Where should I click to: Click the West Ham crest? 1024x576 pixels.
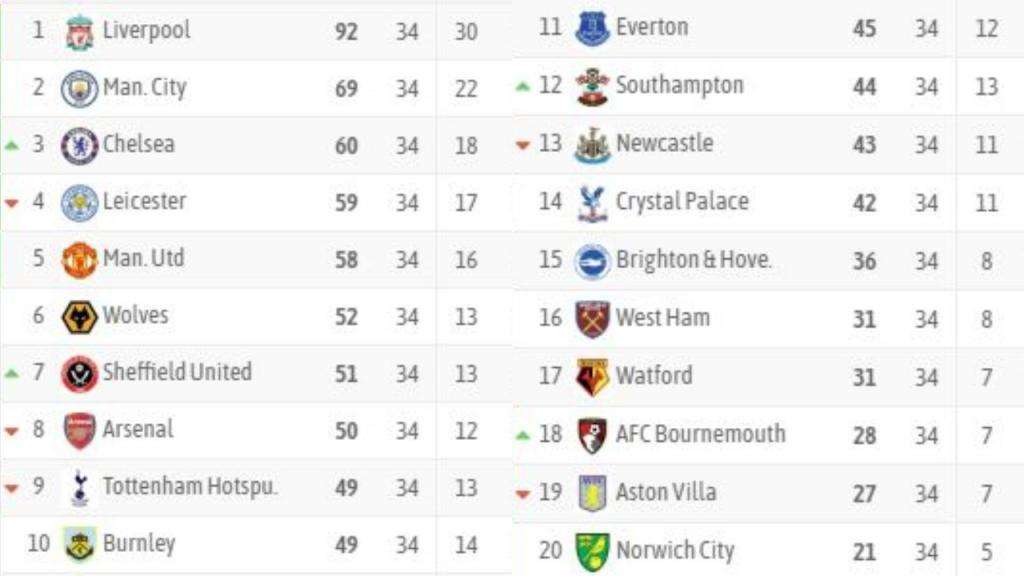592,319
